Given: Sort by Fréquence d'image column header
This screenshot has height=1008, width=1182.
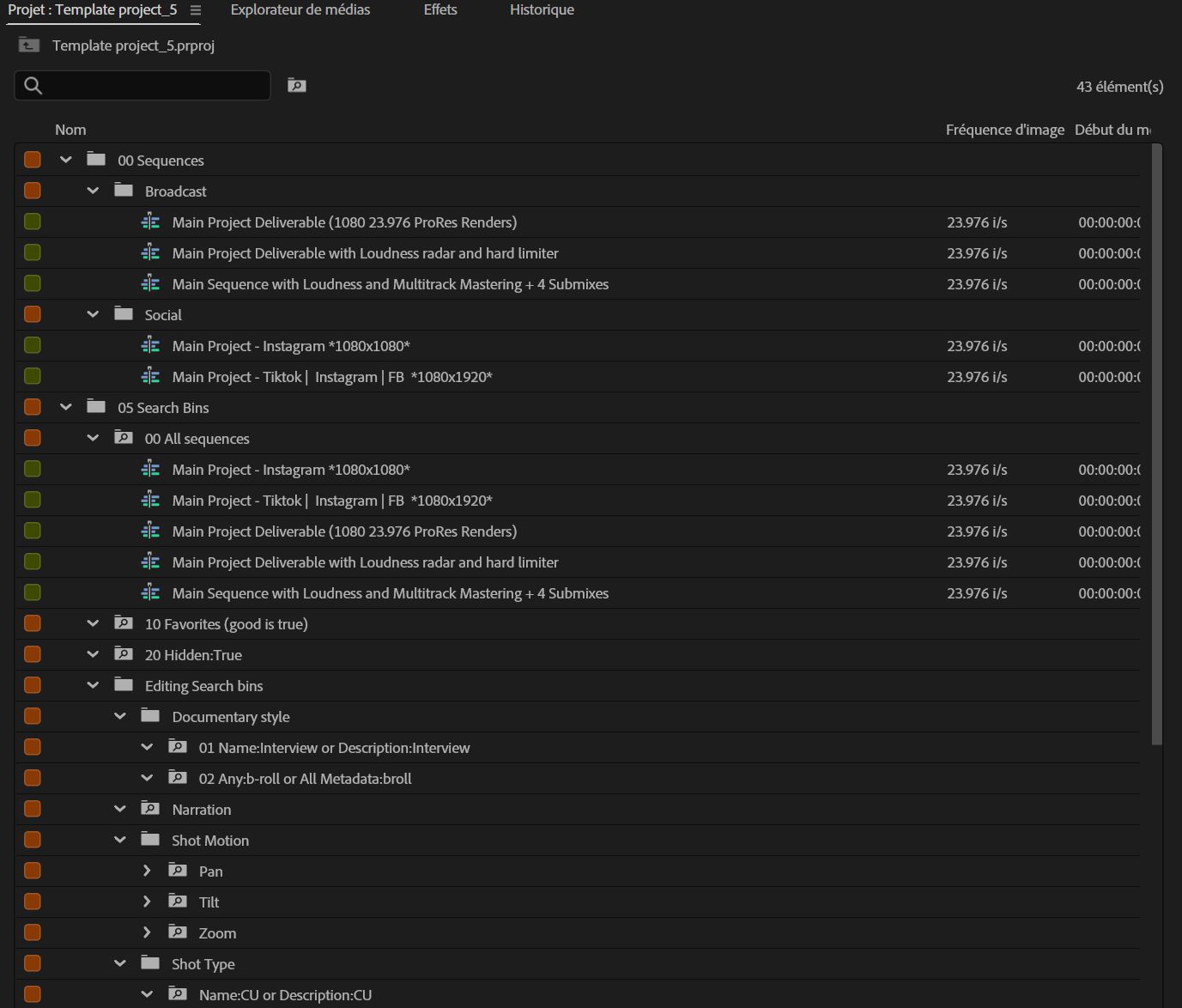Looking at the screenshot, I should click(x=1005, y=130).
